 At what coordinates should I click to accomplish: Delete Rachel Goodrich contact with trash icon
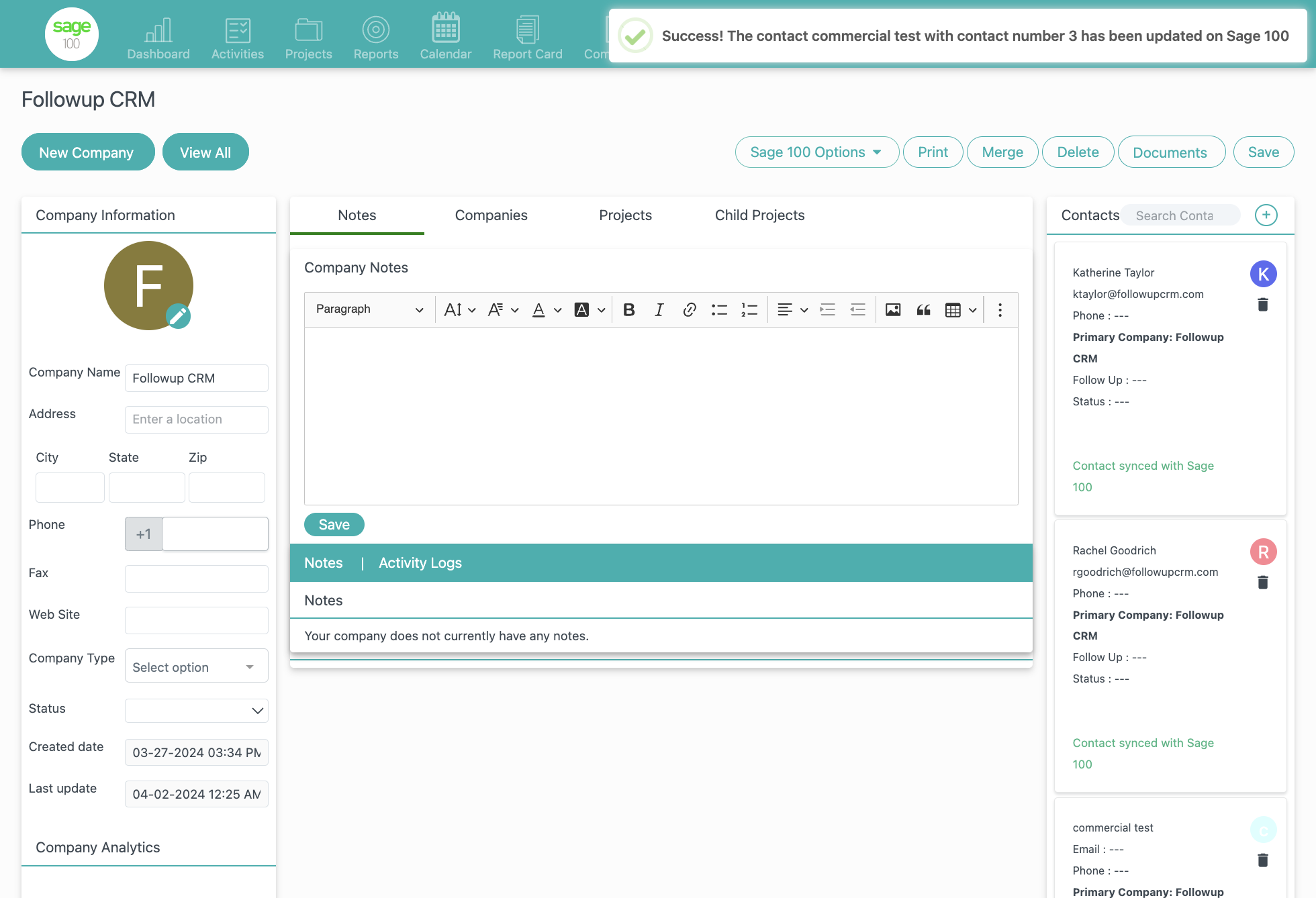click(x=1263, y=583)
